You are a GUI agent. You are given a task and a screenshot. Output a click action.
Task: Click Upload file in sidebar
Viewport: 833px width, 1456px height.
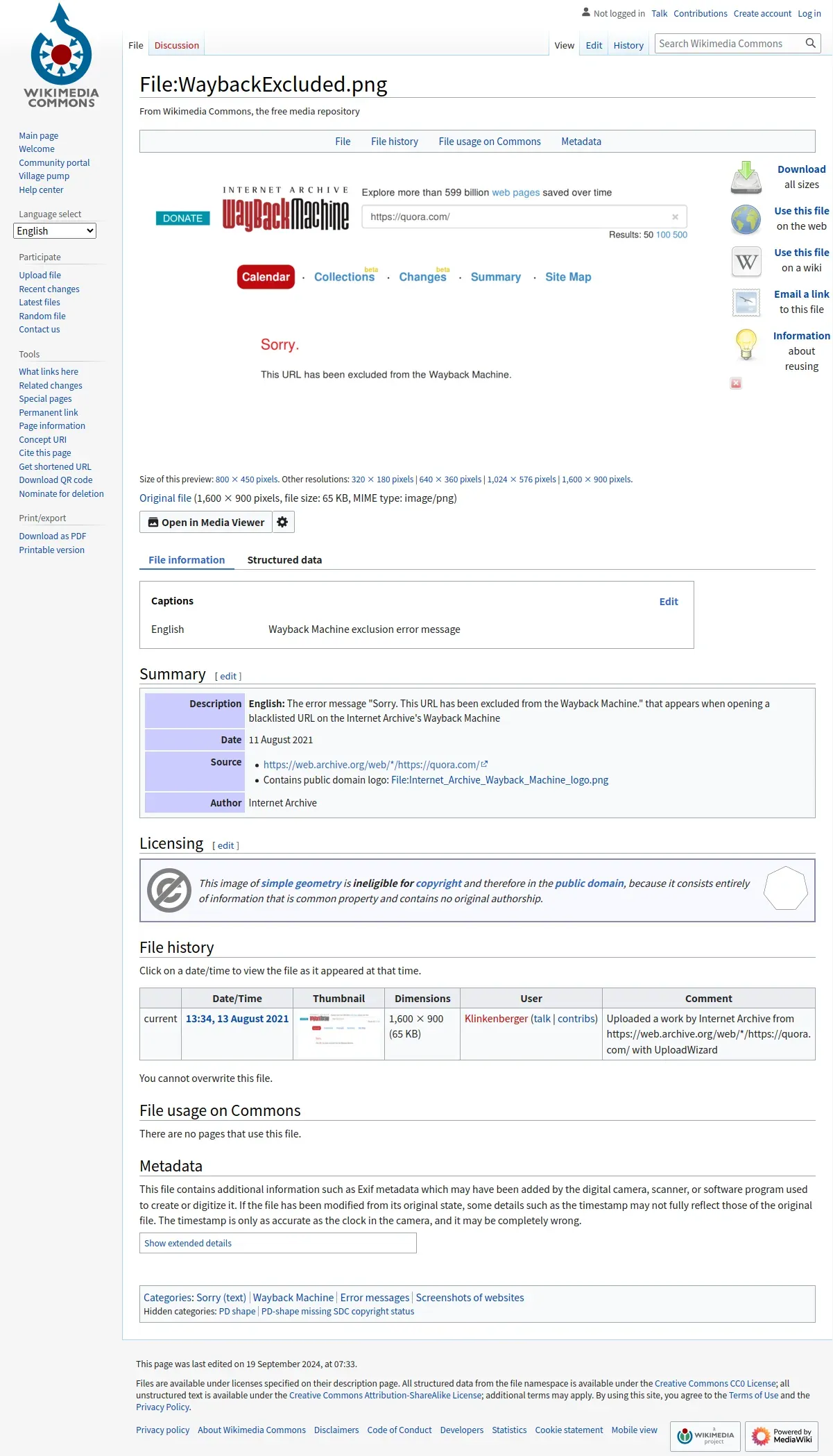(40, 276)
